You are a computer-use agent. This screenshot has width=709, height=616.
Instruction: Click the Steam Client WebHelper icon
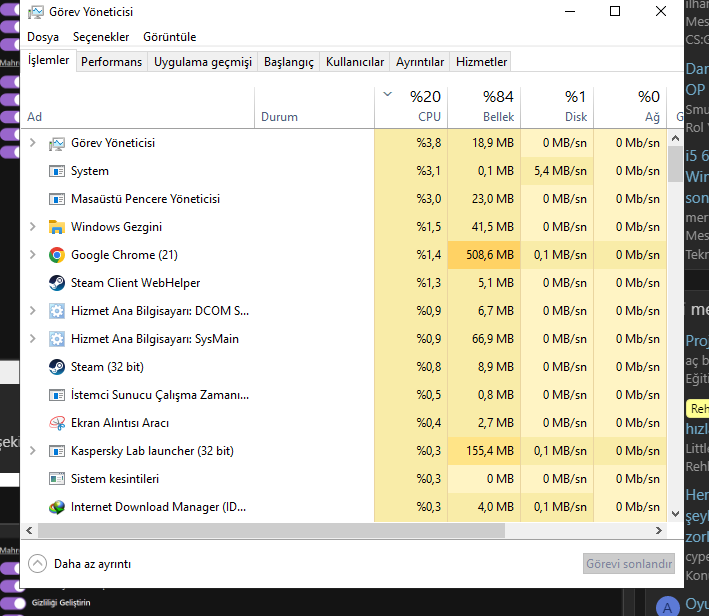click(x=57, y=283)
